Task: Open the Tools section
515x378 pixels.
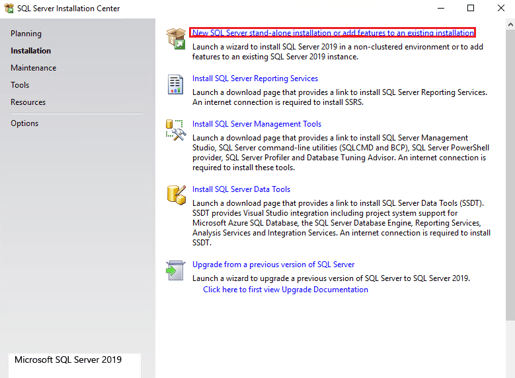Action: 20,85
